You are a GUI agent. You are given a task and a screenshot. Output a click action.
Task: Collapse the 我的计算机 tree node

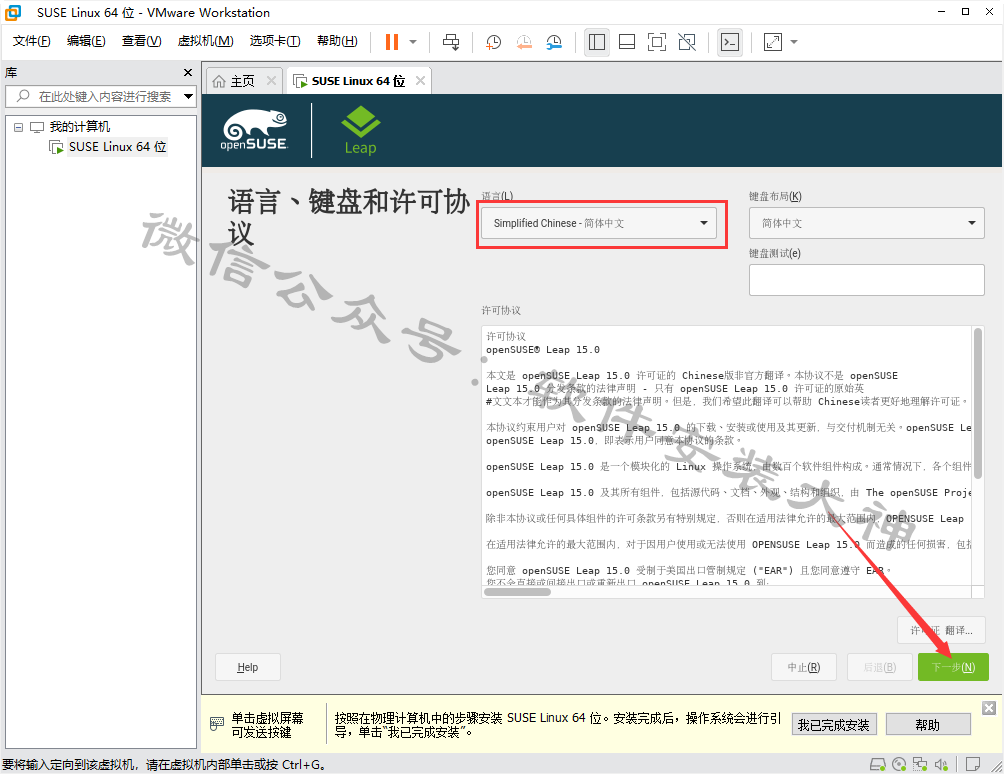point(19,127)
